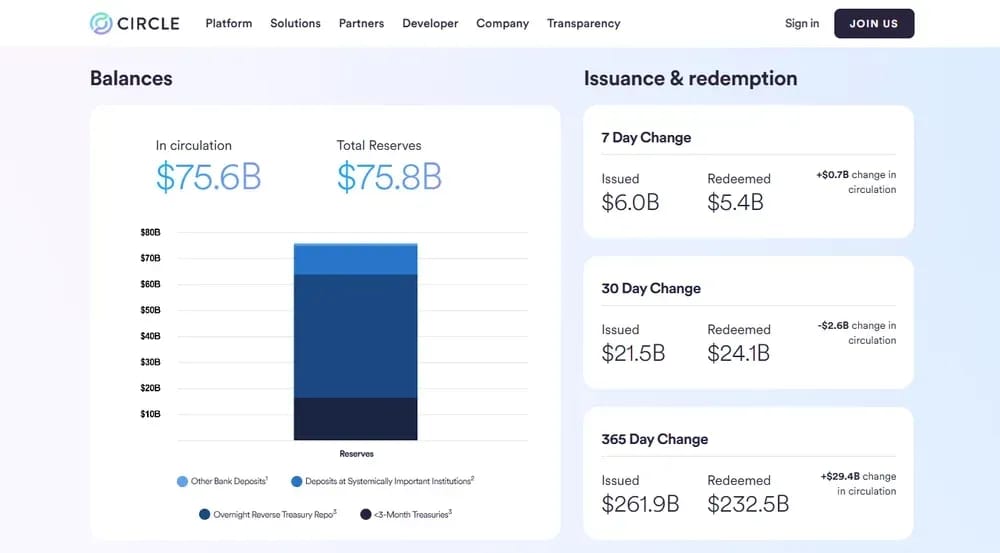Click the dark navy bottom bar segment

coord(355,419)
